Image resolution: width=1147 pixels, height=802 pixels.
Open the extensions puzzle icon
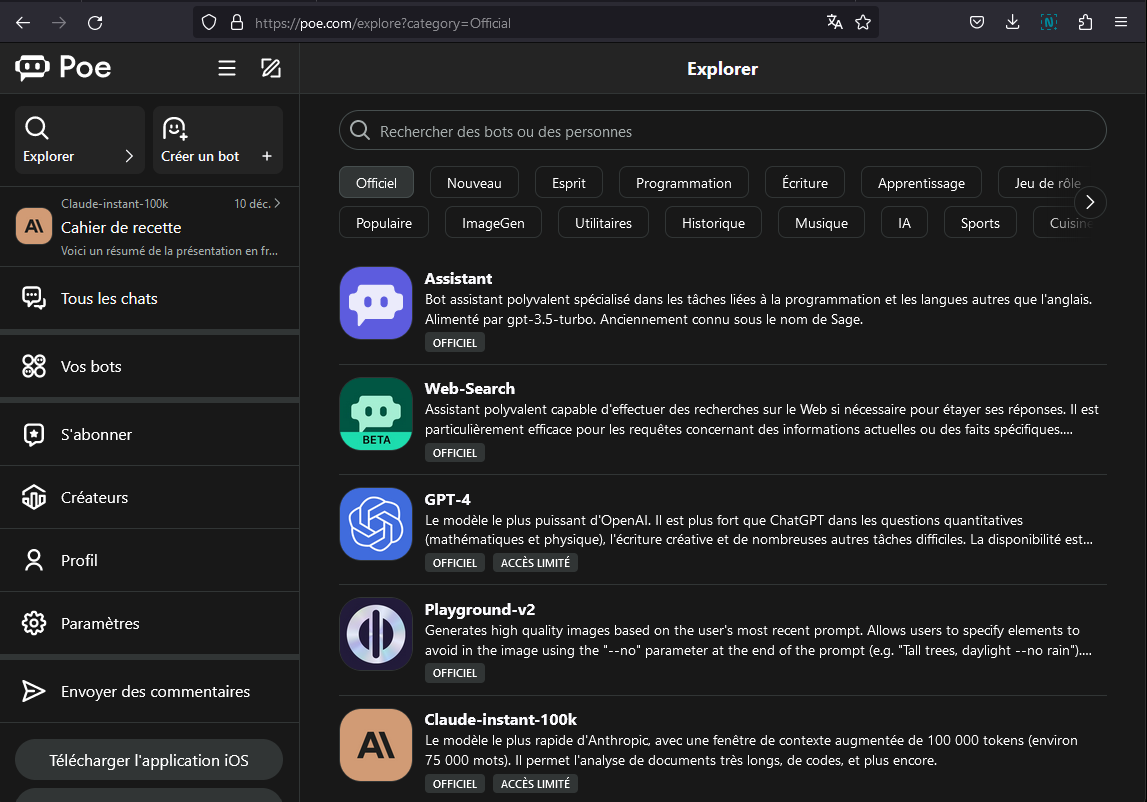[x=1085, y=23]
